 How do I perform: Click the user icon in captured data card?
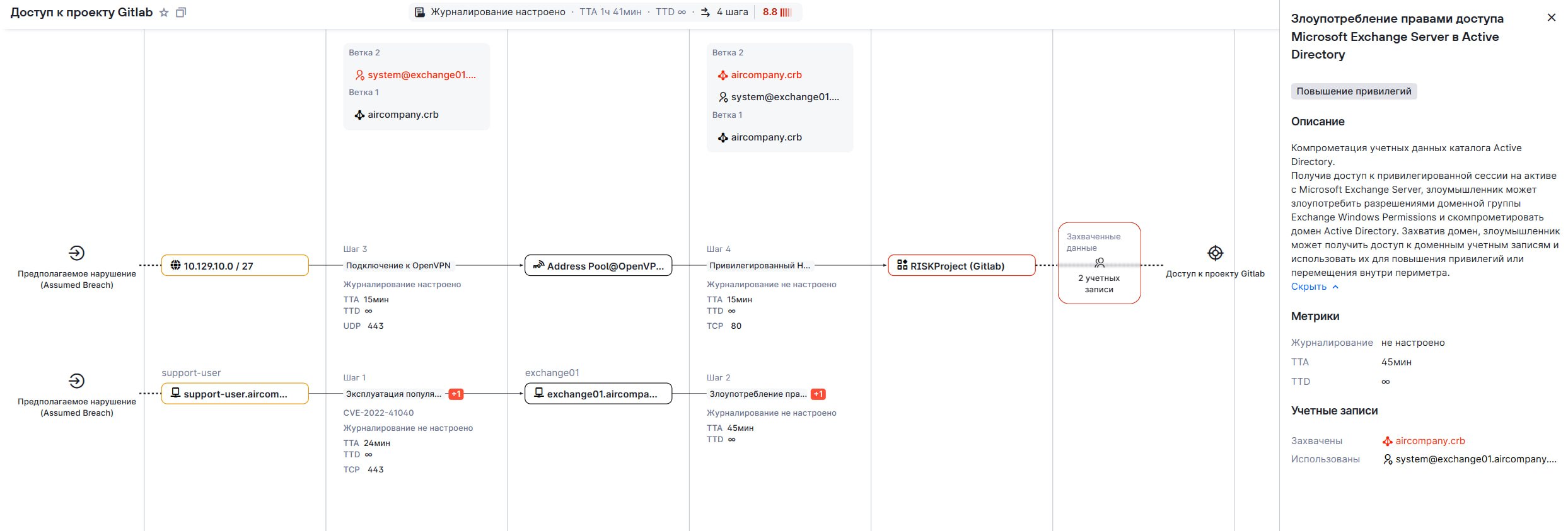click(1100, 263)
